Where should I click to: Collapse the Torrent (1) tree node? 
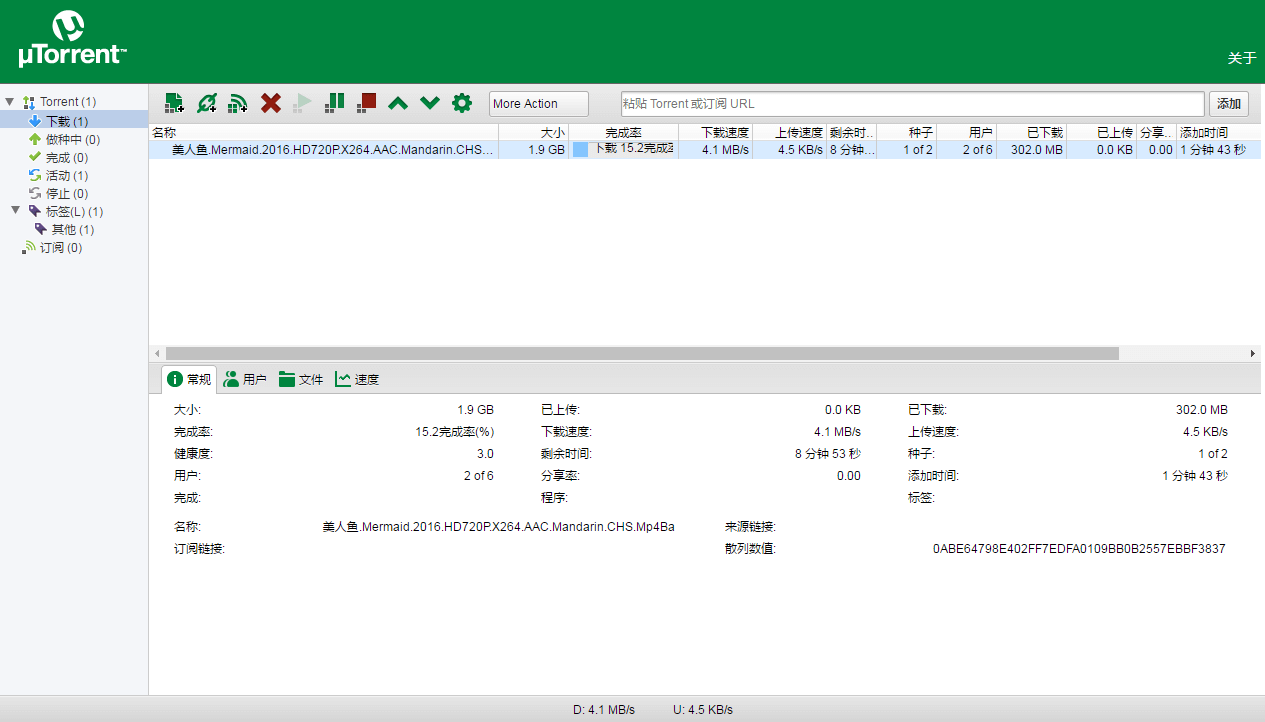tap(10, 102)
